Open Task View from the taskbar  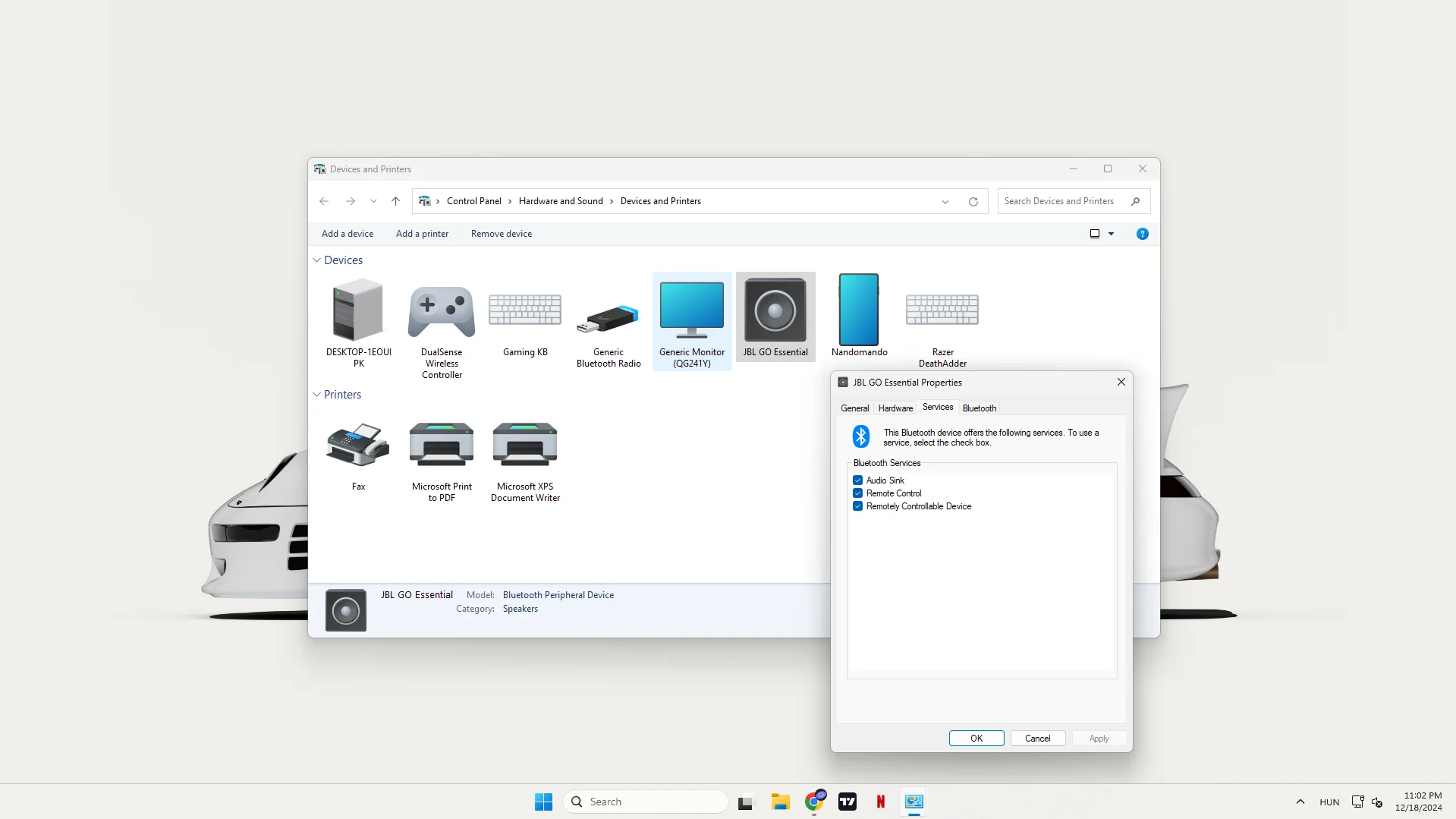pyautogui.click(x=747, y=802)
